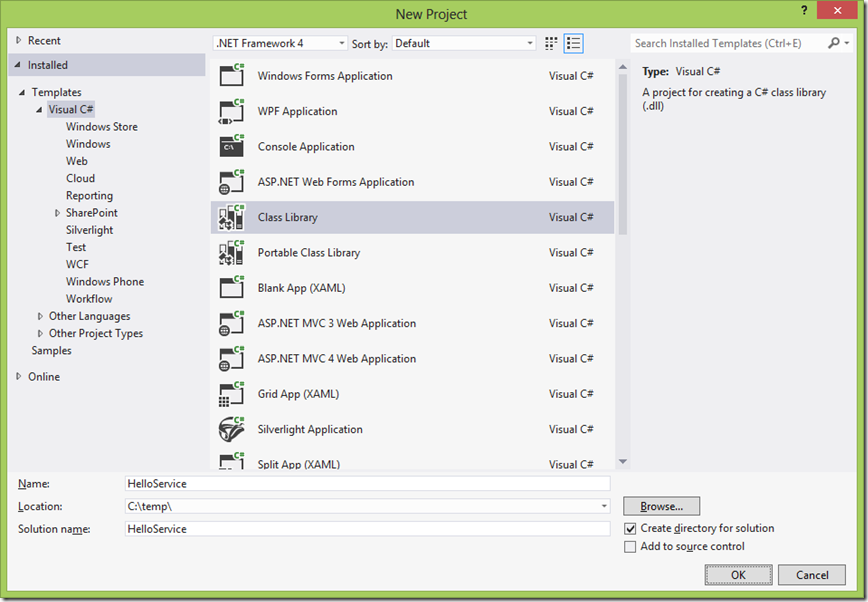This screenshot has width=868, height=602.
Task: Click the WPF Application template icon
Action: coord(231,111)
